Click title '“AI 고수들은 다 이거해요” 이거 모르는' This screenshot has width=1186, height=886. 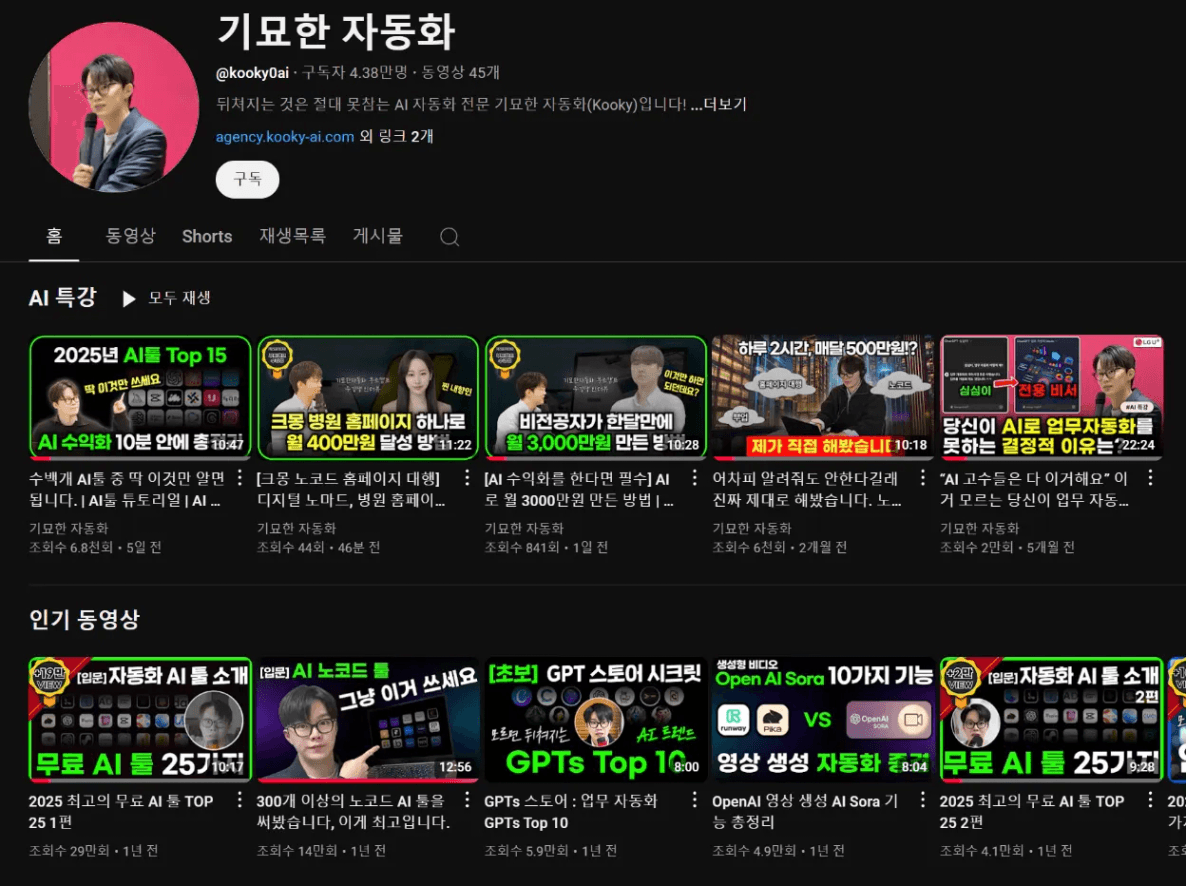[x=1034, y=490]
